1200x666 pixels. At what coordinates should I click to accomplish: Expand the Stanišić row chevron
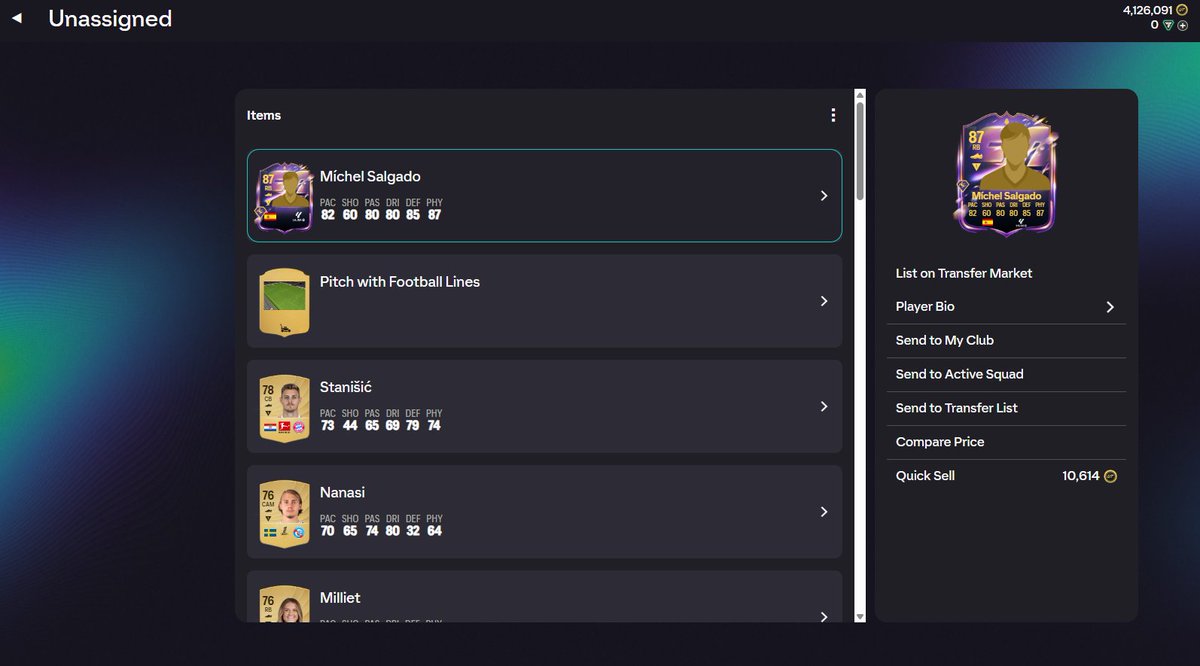pos(824,406)
